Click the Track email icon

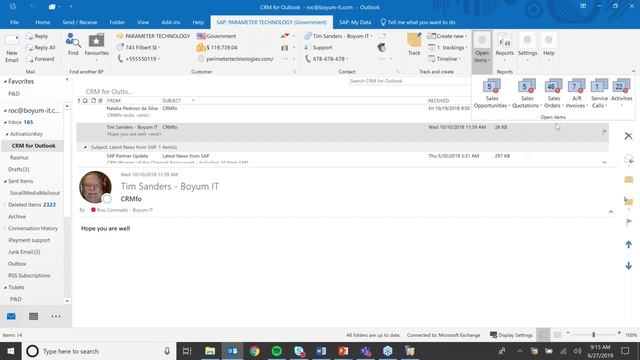[x=414, y=44]
